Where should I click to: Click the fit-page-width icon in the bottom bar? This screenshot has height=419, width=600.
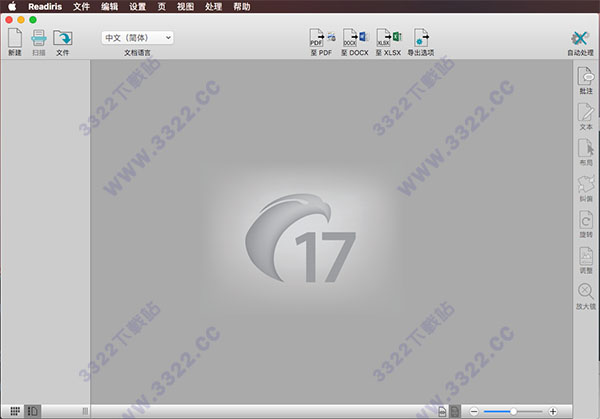[x=442, y=411]
